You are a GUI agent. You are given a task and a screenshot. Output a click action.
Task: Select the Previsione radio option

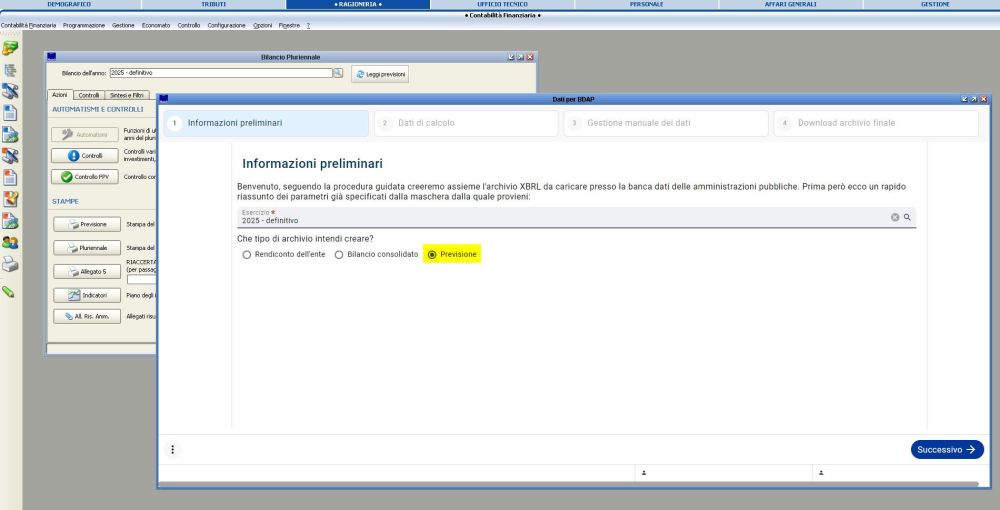click(x=432, y=254)
